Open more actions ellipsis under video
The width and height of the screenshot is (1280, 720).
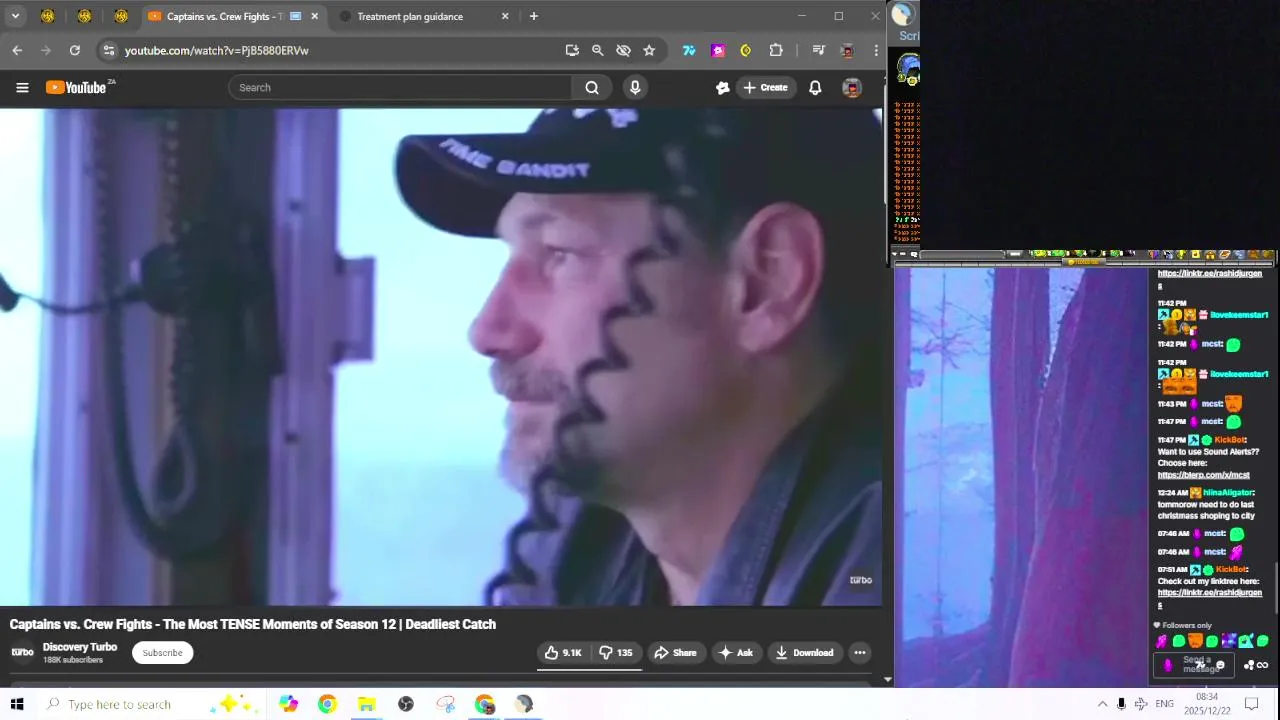(x=860, y=653)
